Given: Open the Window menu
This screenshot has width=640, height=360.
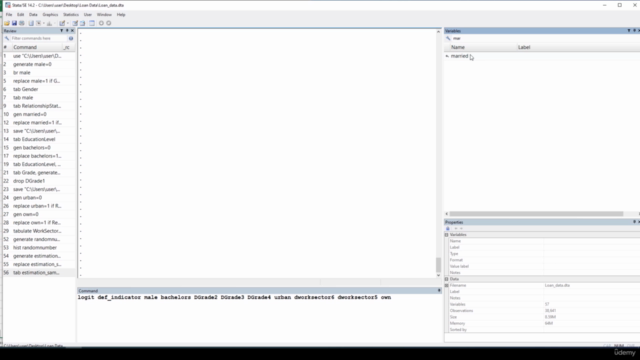Looking at the screenshot, I should [x=104, y=15].
